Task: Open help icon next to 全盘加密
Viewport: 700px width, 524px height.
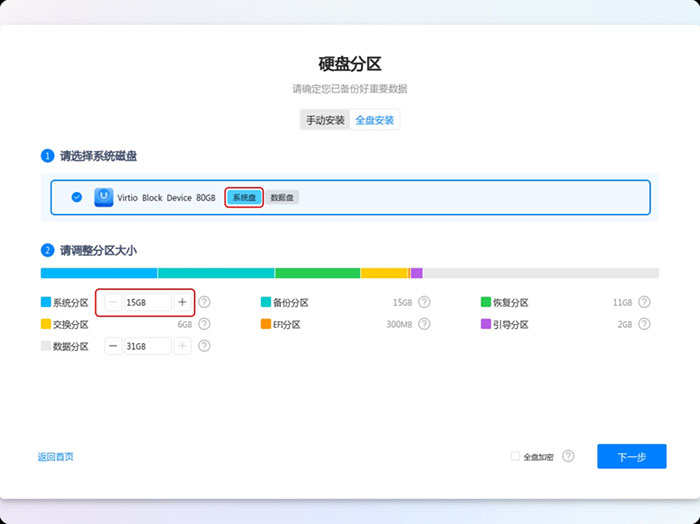Action: point(568,456)
